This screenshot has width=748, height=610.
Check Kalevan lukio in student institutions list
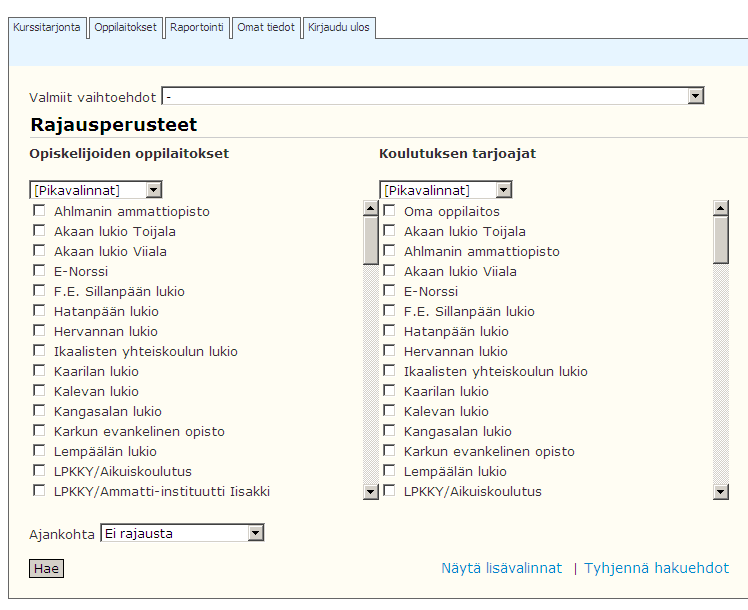pos(39,391)
